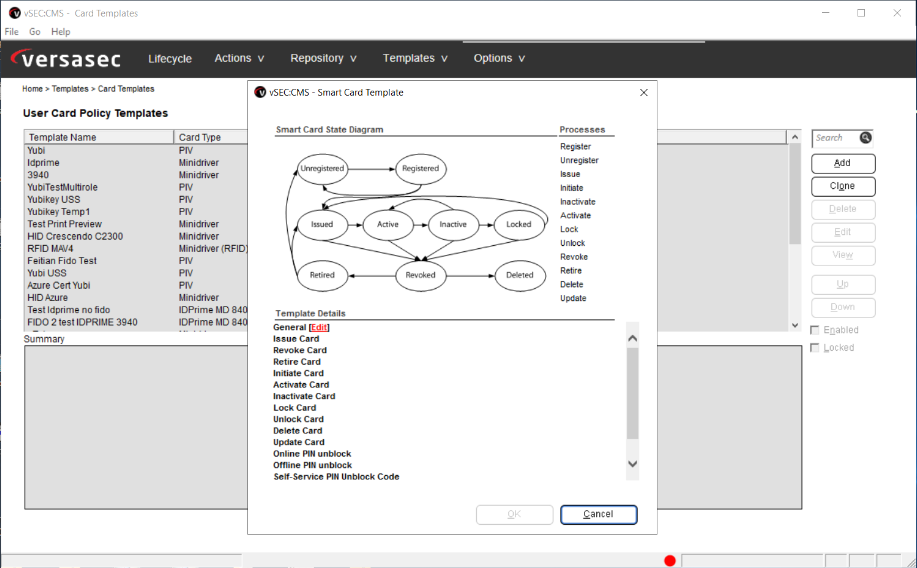Click the template list scroll down arrow
The width and height of the screenshot is (917, 568).
click(794, 325)
